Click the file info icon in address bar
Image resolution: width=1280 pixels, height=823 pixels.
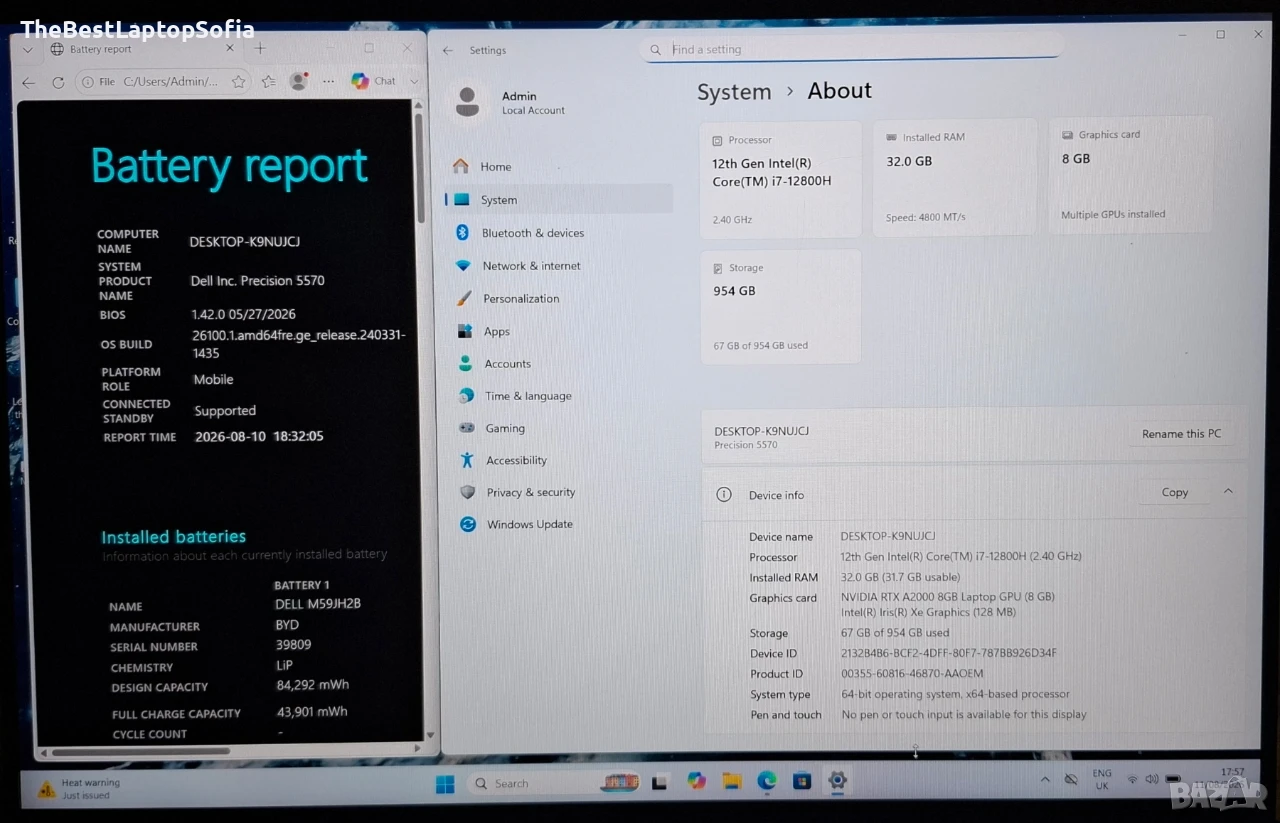click(x=89, y=82)
